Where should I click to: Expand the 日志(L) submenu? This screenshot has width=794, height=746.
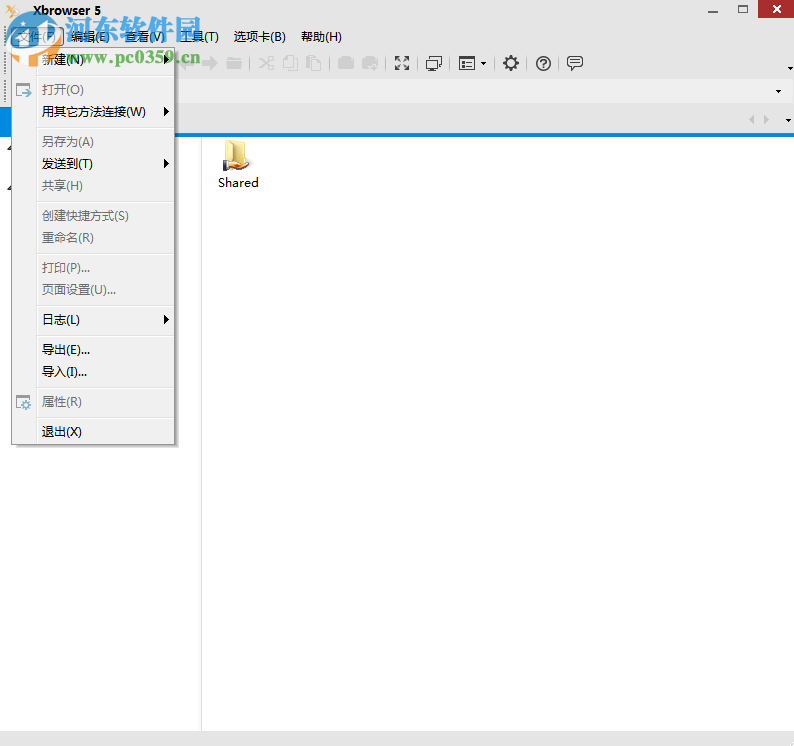105,320
